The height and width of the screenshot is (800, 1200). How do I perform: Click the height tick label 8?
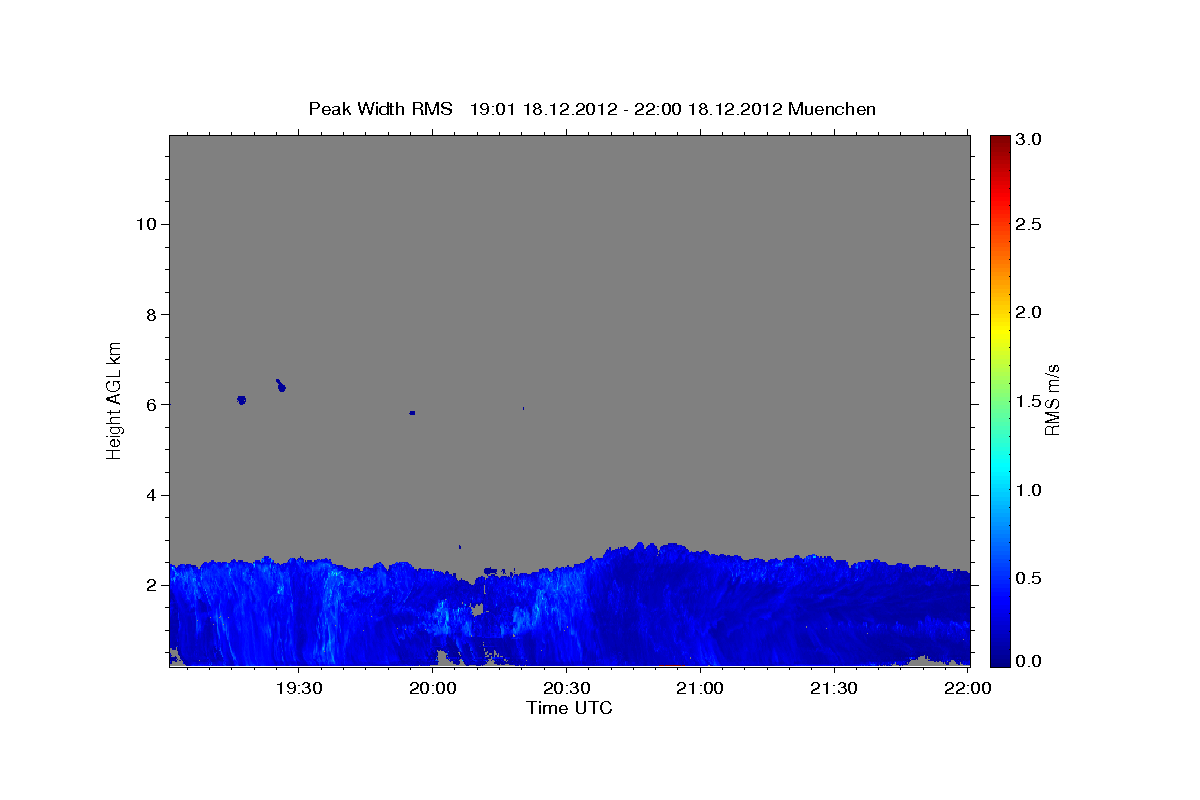coord(149,314)
